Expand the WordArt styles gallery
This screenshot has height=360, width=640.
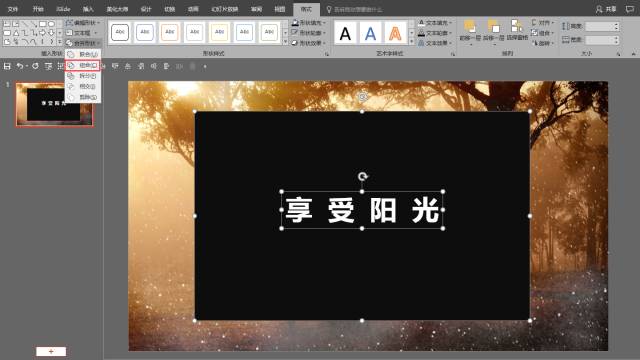coord(411,42)
